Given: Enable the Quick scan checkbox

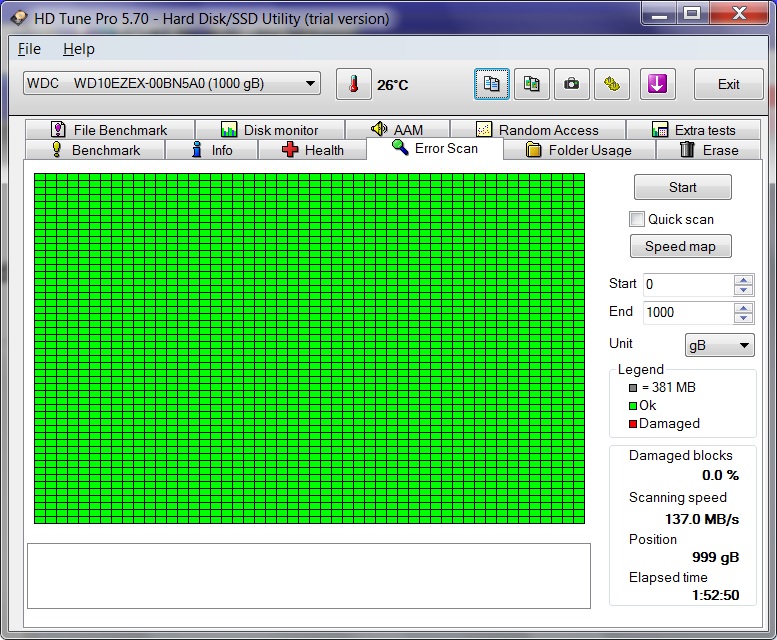Looking at the screenshot, I should tap(637, 219).
